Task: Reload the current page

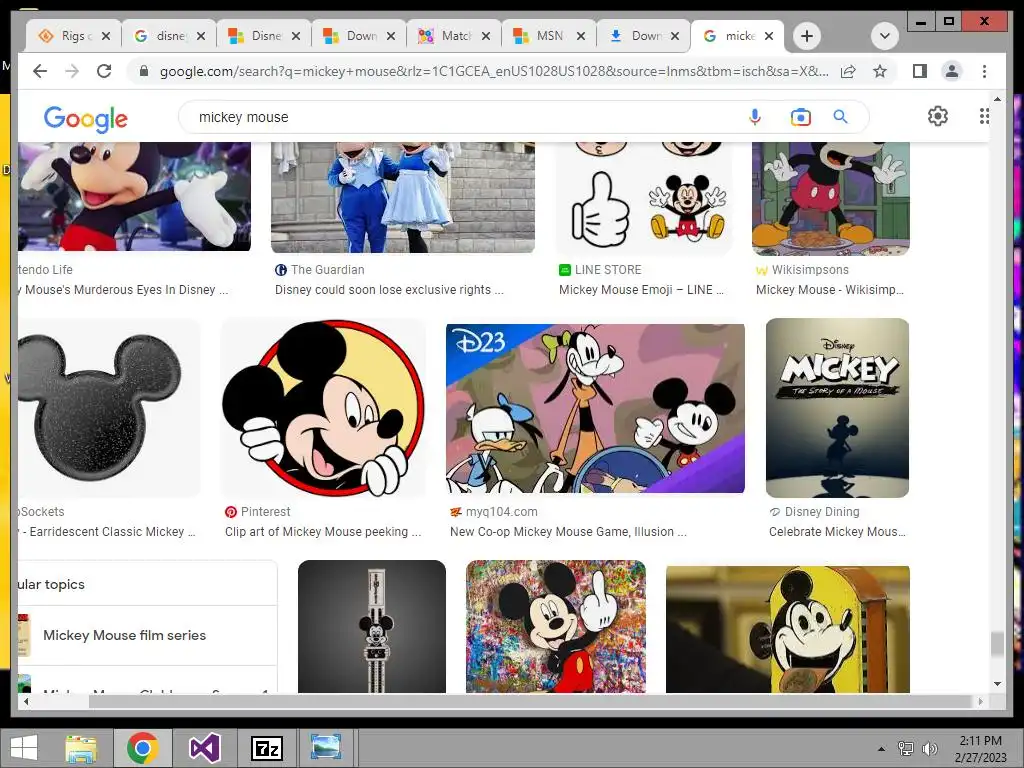Action: pyautogui.click(x=104, y=71)
